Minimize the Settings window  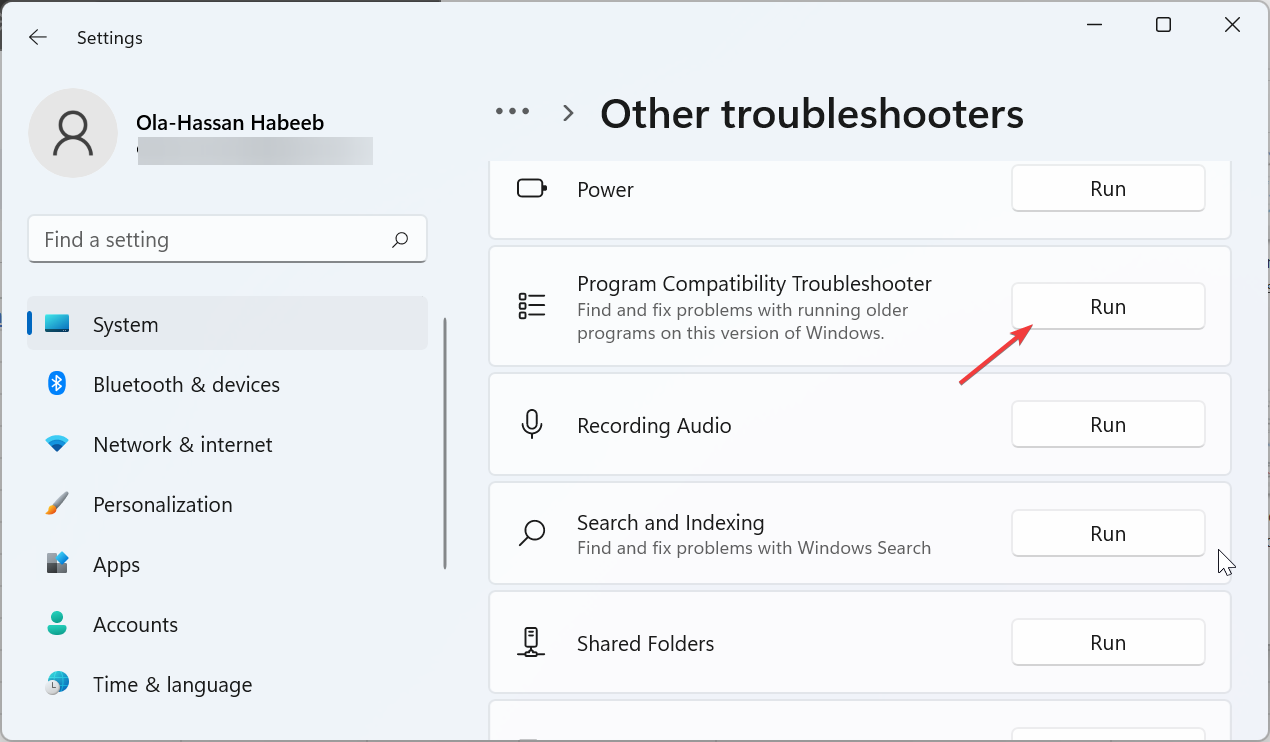pyautogui.click(x=1094, y=25)
